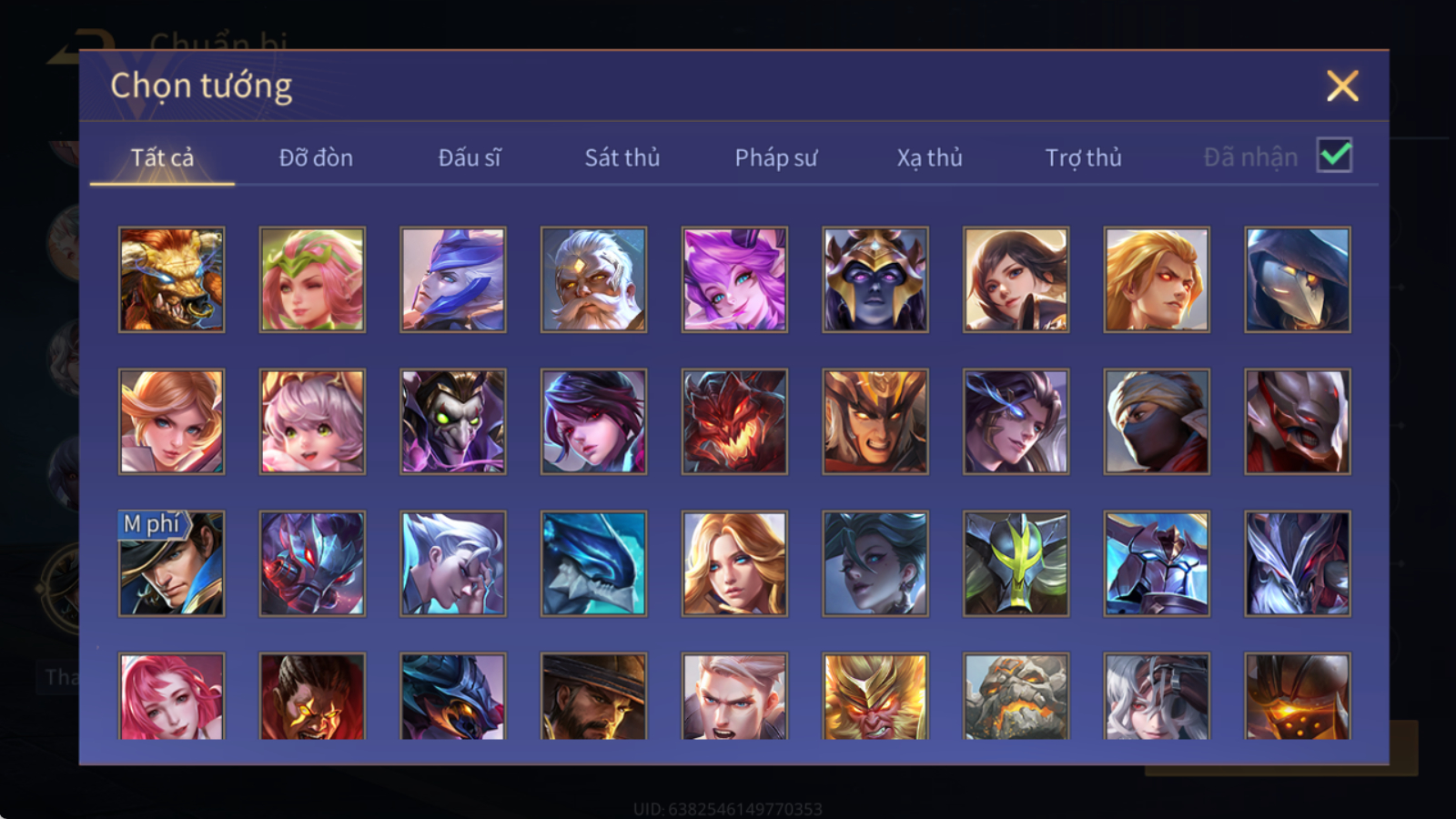Choose the pink-haired girl with green leaf crown
Viewport: 1456px width, 819px height.
[x=312, y=279]
